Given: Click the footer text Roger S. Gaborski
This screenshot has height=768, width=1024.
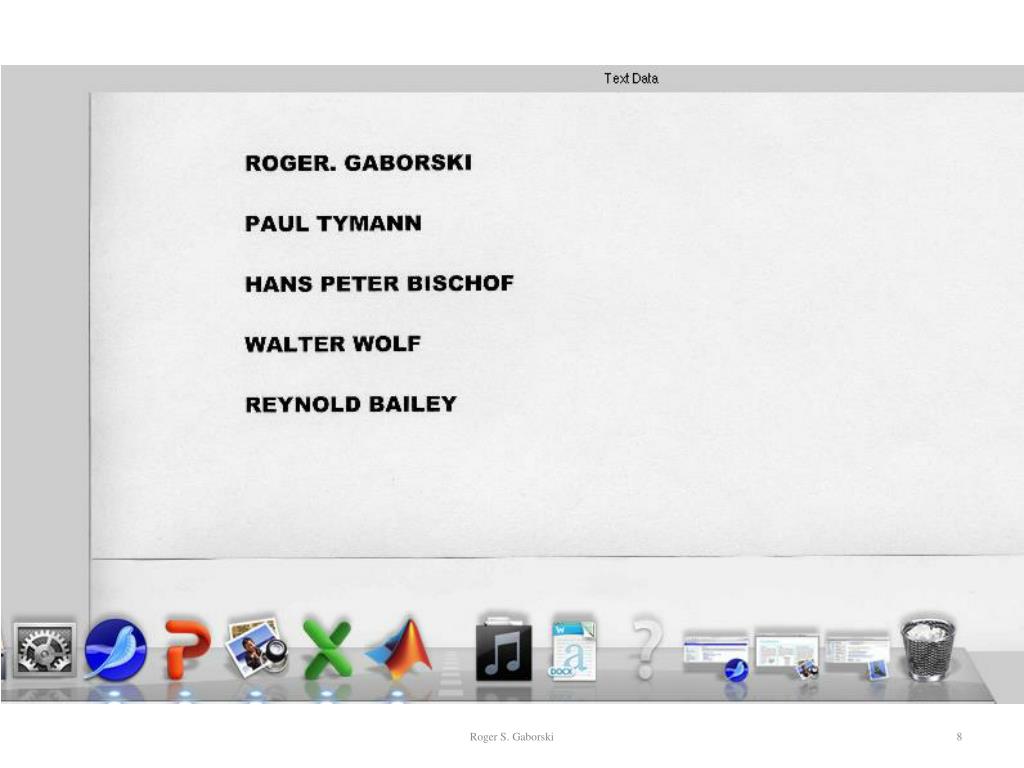Looking at the screenshot, I should [511, 737].
